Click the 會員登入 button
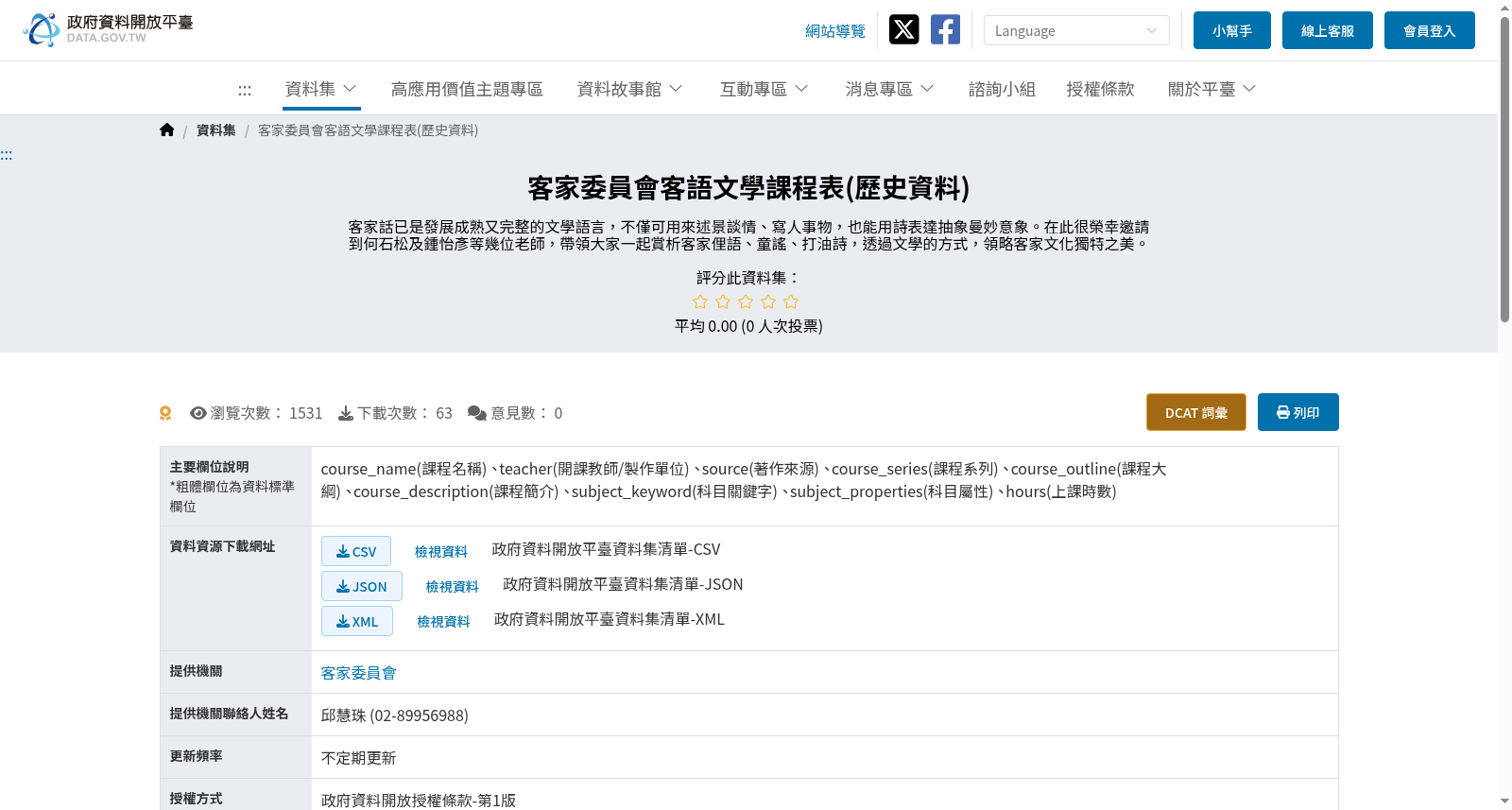Viewport: 1512px width, 810px height. (x=1430, y=30)
